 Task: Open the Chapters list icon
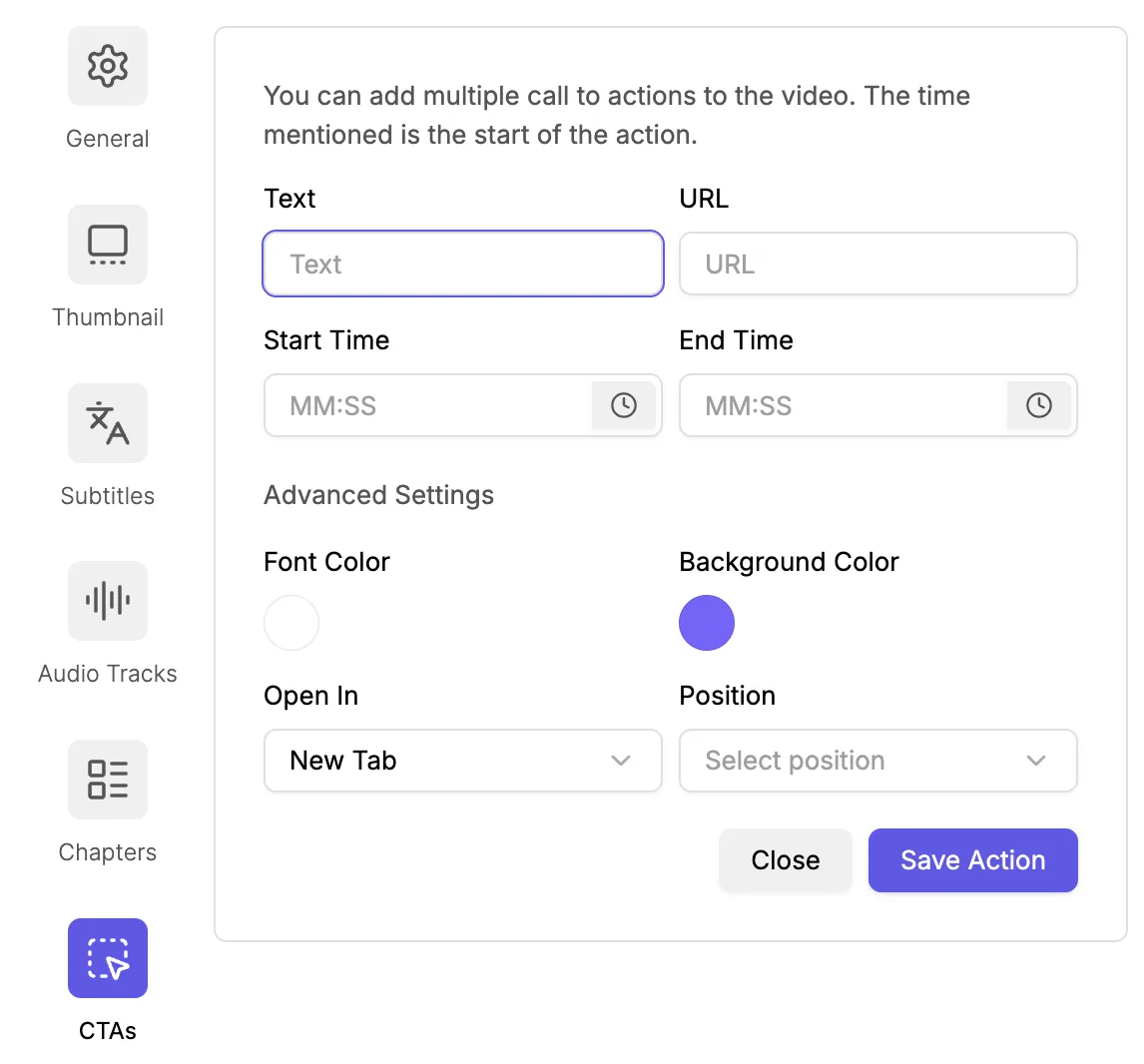coord(108,780)
